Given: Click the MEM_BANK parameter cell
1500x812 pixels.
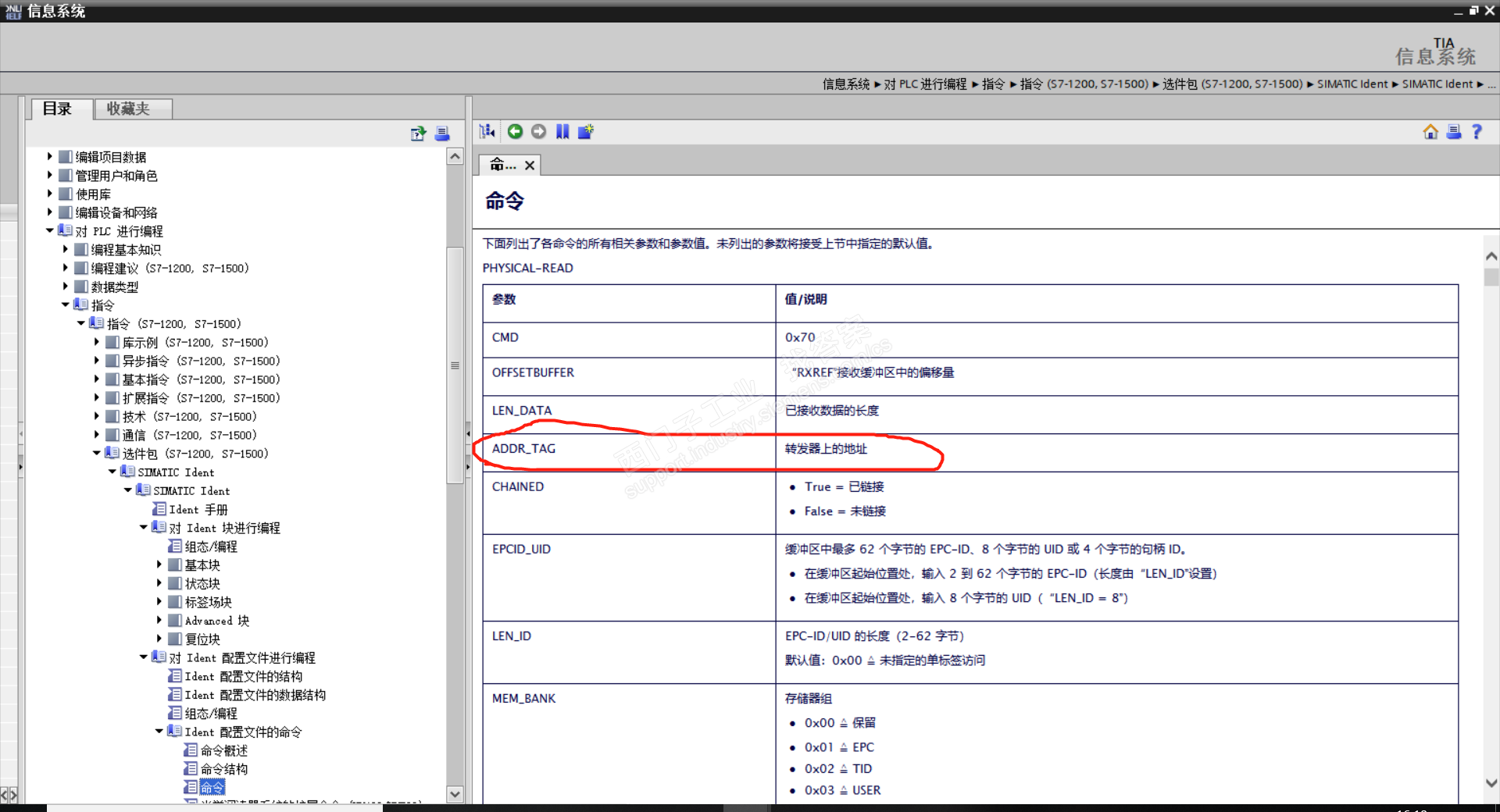Looking at the screenshot, I should click(629, 743).
